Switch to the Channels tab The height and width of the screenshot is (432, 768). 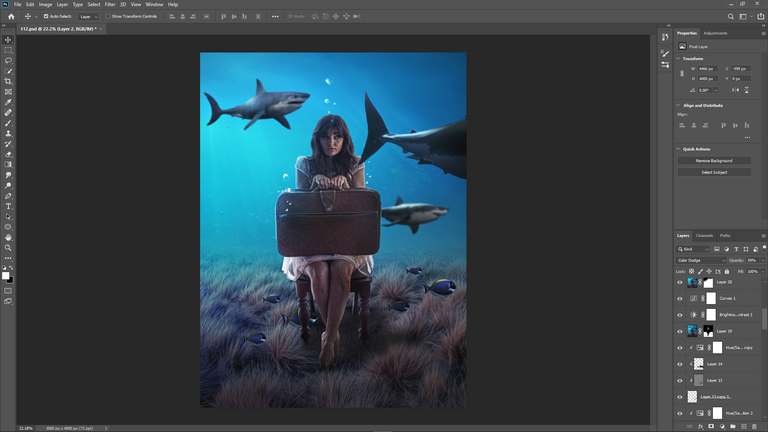coord(704,236)
